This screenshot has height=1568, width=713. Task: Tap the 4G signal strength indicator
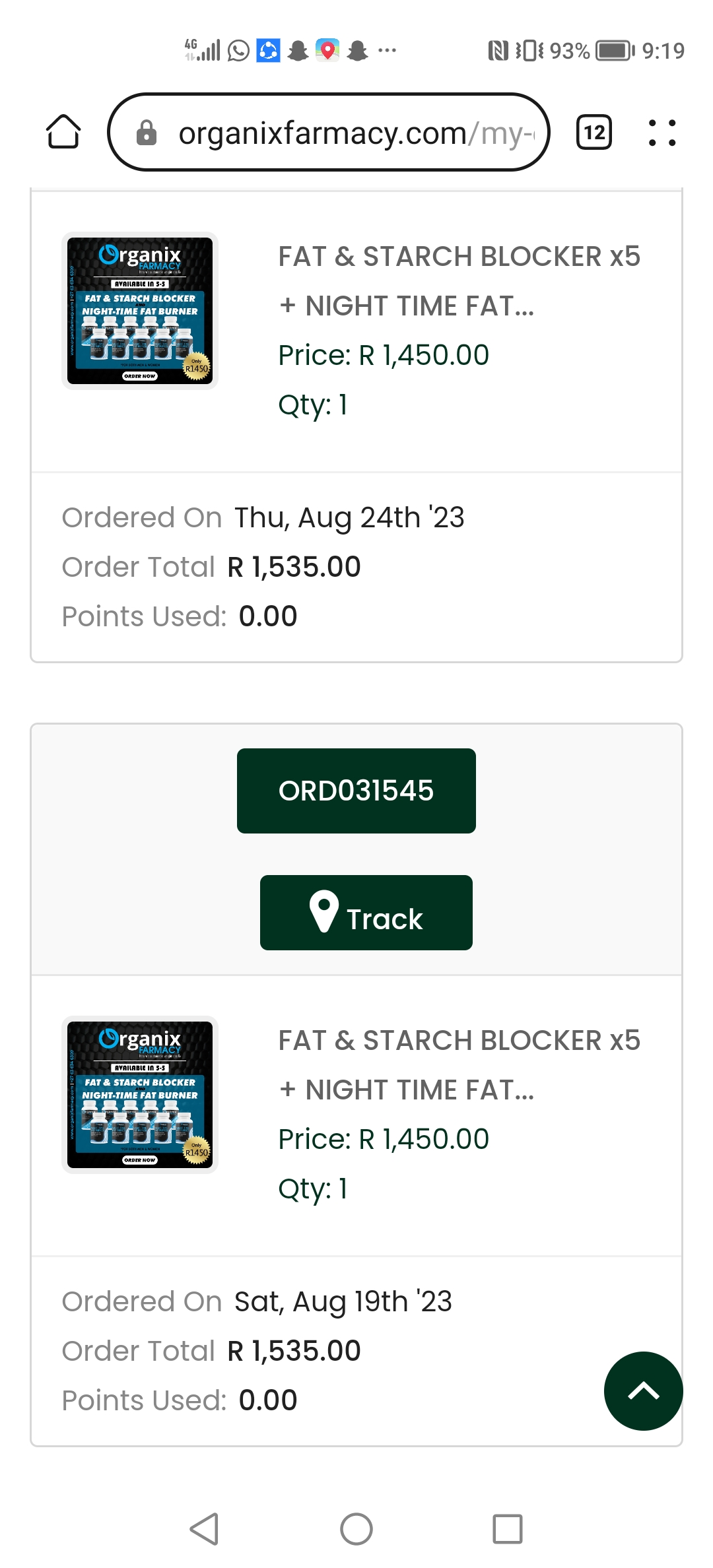(x=202, y=50)
